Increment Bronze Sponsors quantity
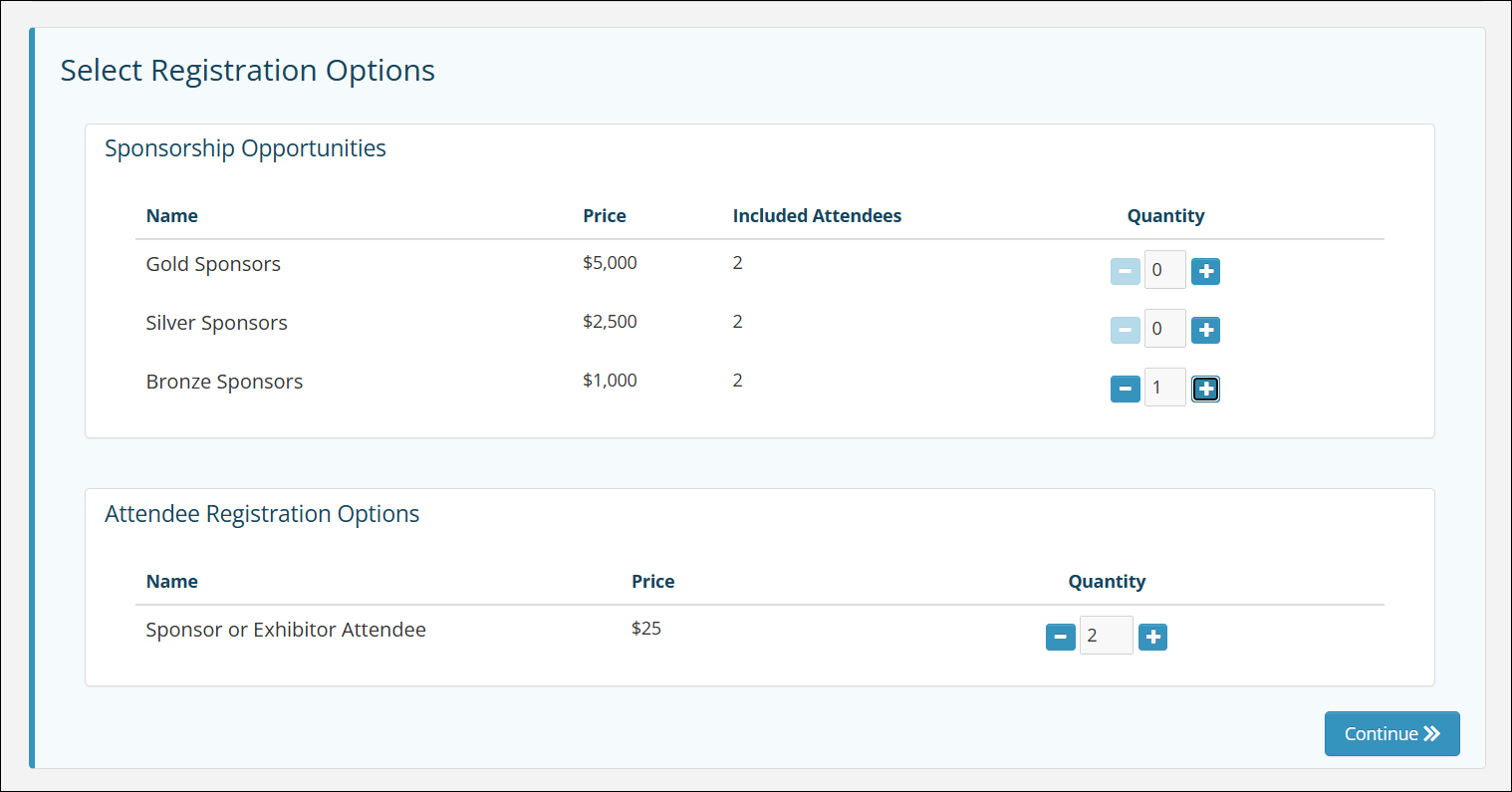The height and width of the screenshot is (792, 1512). tap(1205, 389)
